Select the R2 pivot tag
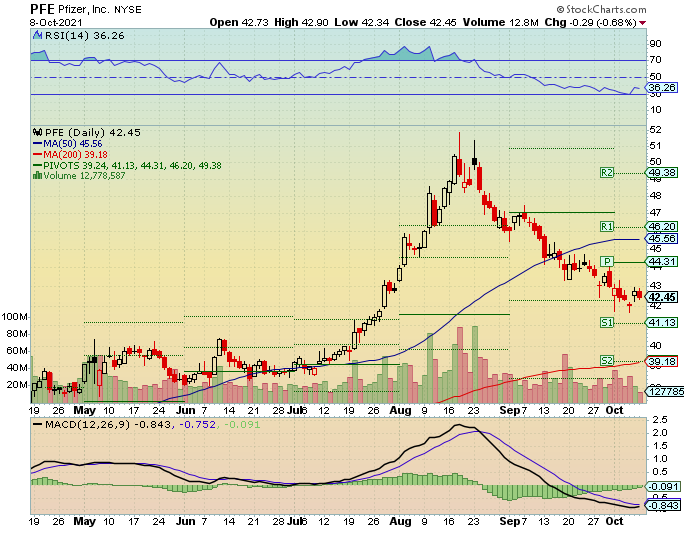This screenshot has height=534, width=697. 607,173
